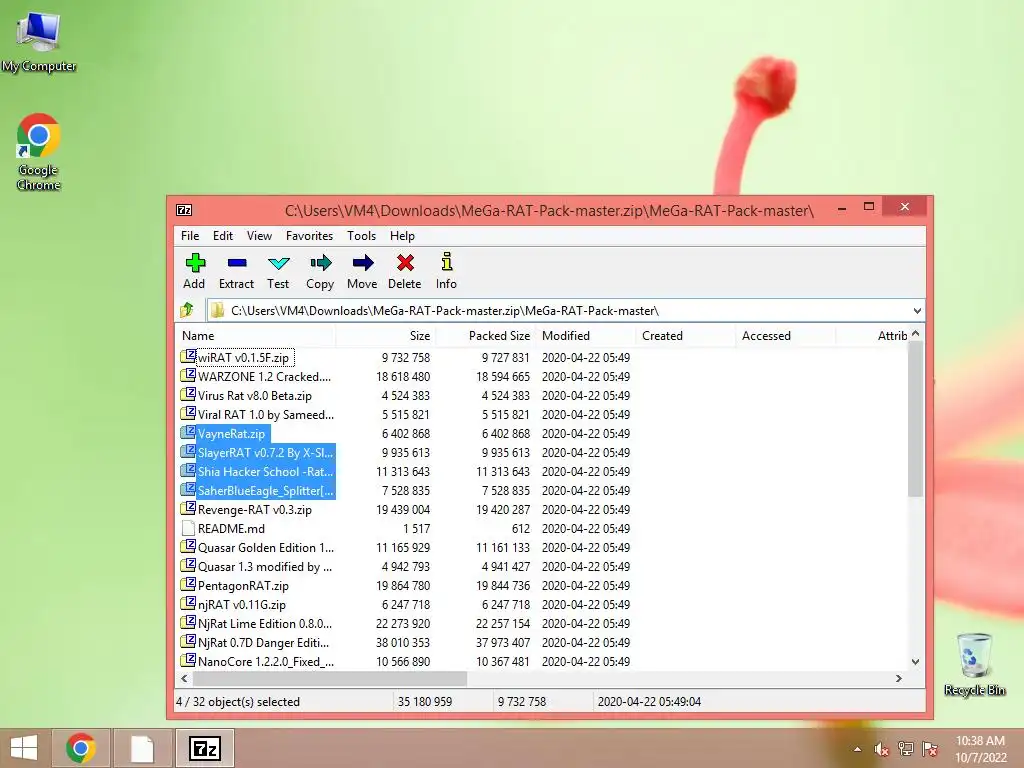Click the Copy toolbar icon

(320, 263)
